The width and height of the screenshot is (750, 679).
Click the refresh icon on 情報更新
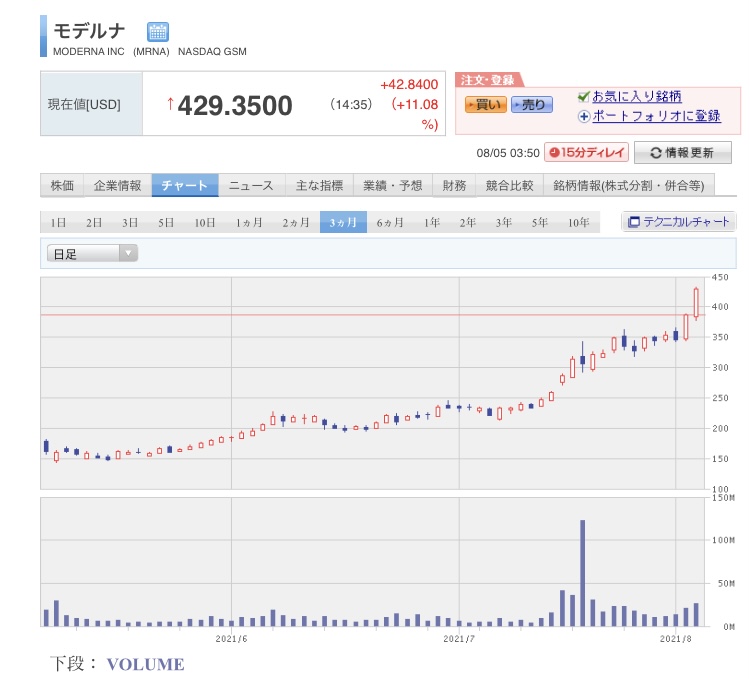coord(655,153)
